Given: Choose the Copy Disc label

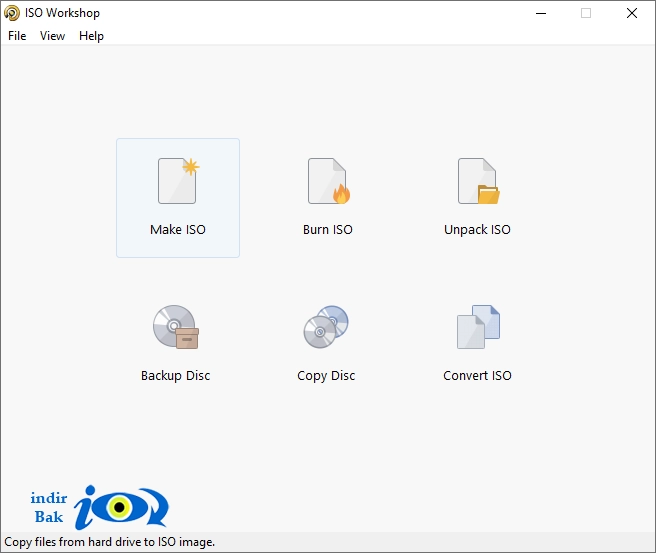Looking at the screenshot, I should (326, 376).
